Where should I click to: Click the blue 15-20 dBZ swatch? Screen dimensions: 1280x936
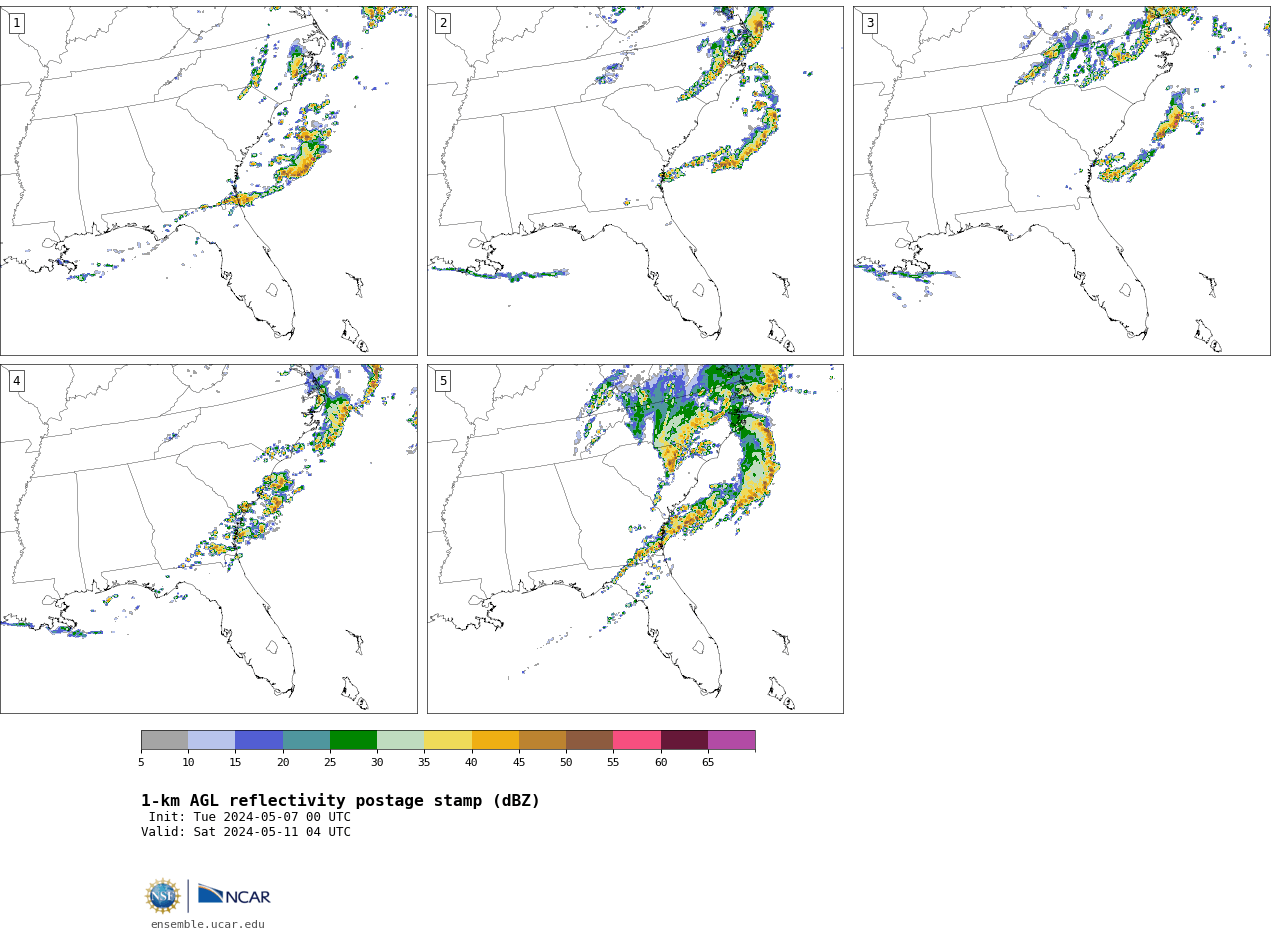coord(259,740)
